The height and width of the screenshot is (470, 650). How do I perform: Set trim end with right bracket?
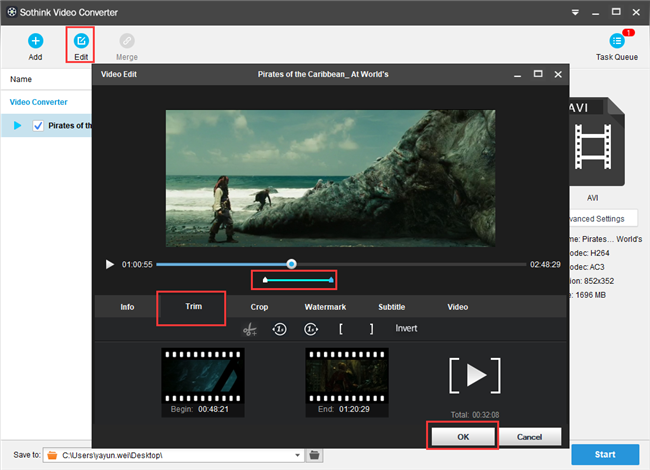coord(371,329)
